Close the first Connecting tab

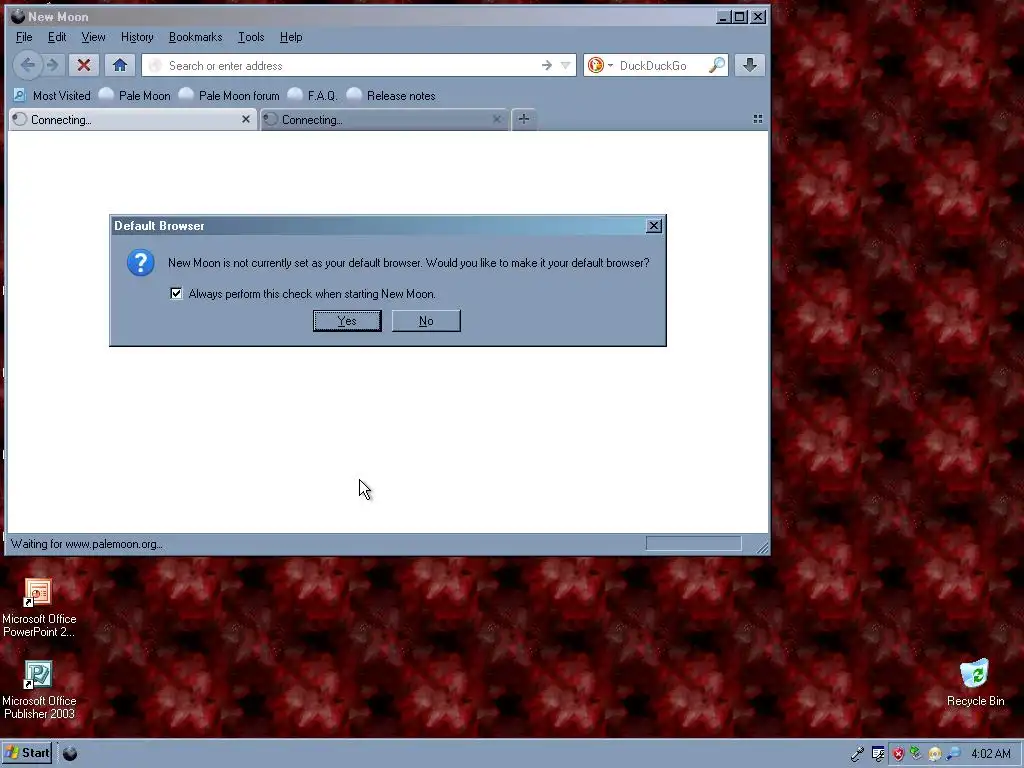point(246,119)
